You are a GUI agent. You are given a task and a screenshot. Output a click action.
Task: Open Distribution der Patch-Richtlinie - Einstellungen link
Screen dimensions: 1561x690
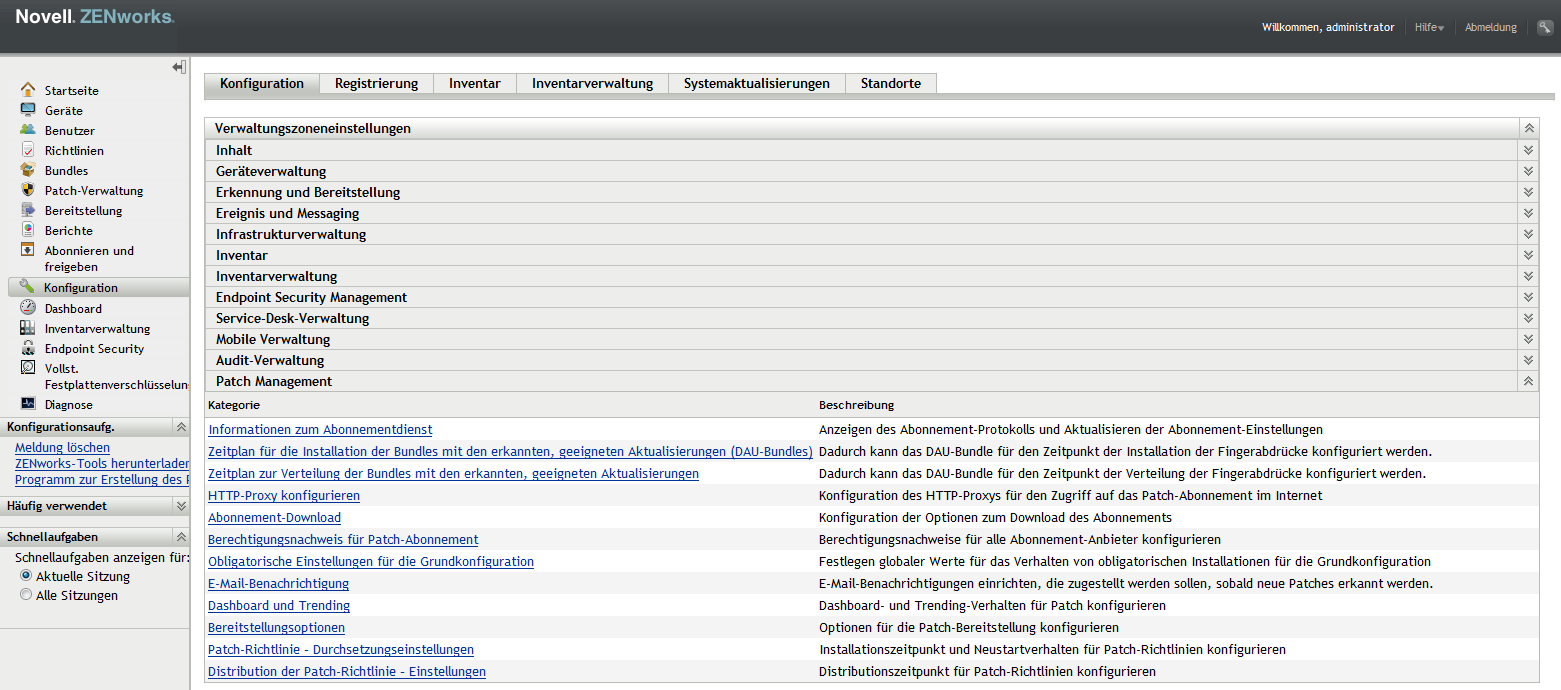coord(347,671)
